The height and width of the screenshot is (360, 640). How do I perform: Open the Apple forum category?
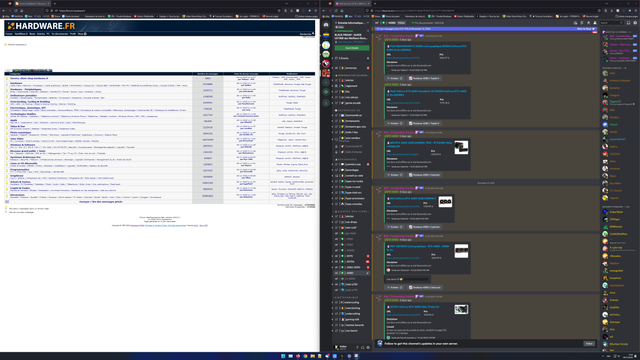(14, 120)
